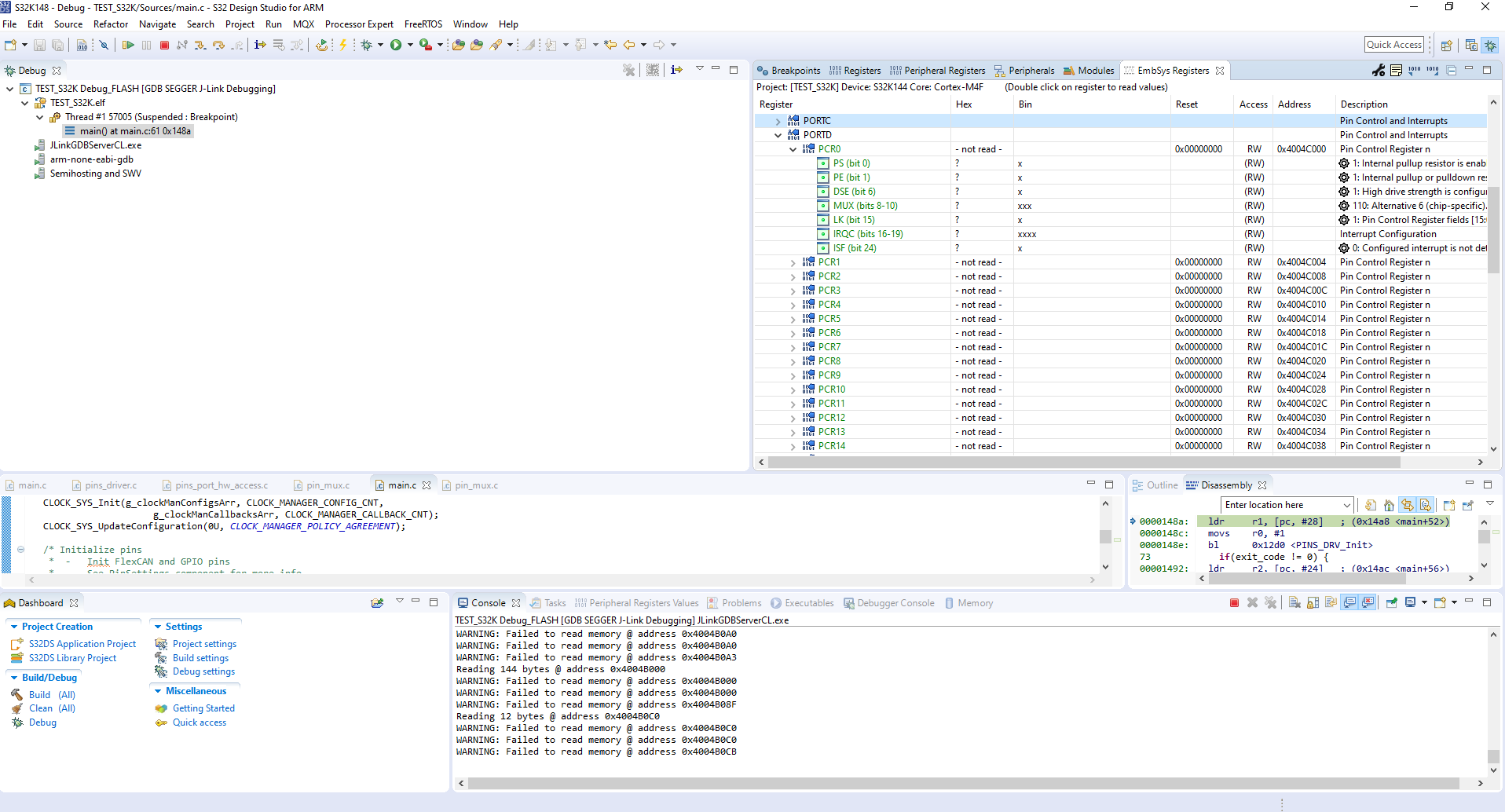Click the Quick Access search field
1505x812 pixels.
coord(1394,45)
